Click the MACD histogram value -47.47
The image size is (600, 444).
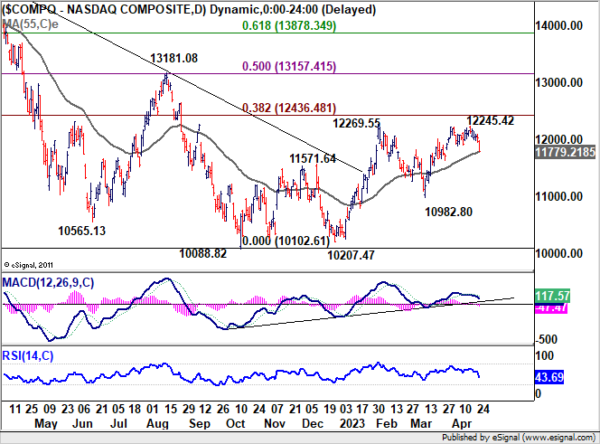pyautogui.click(x=551, y=308)
